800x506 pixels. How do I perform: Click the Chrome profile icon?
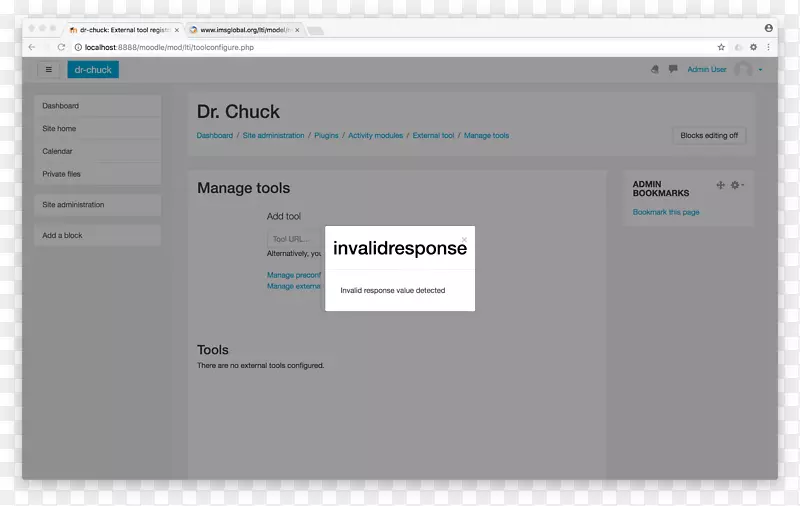coord(768,28)
